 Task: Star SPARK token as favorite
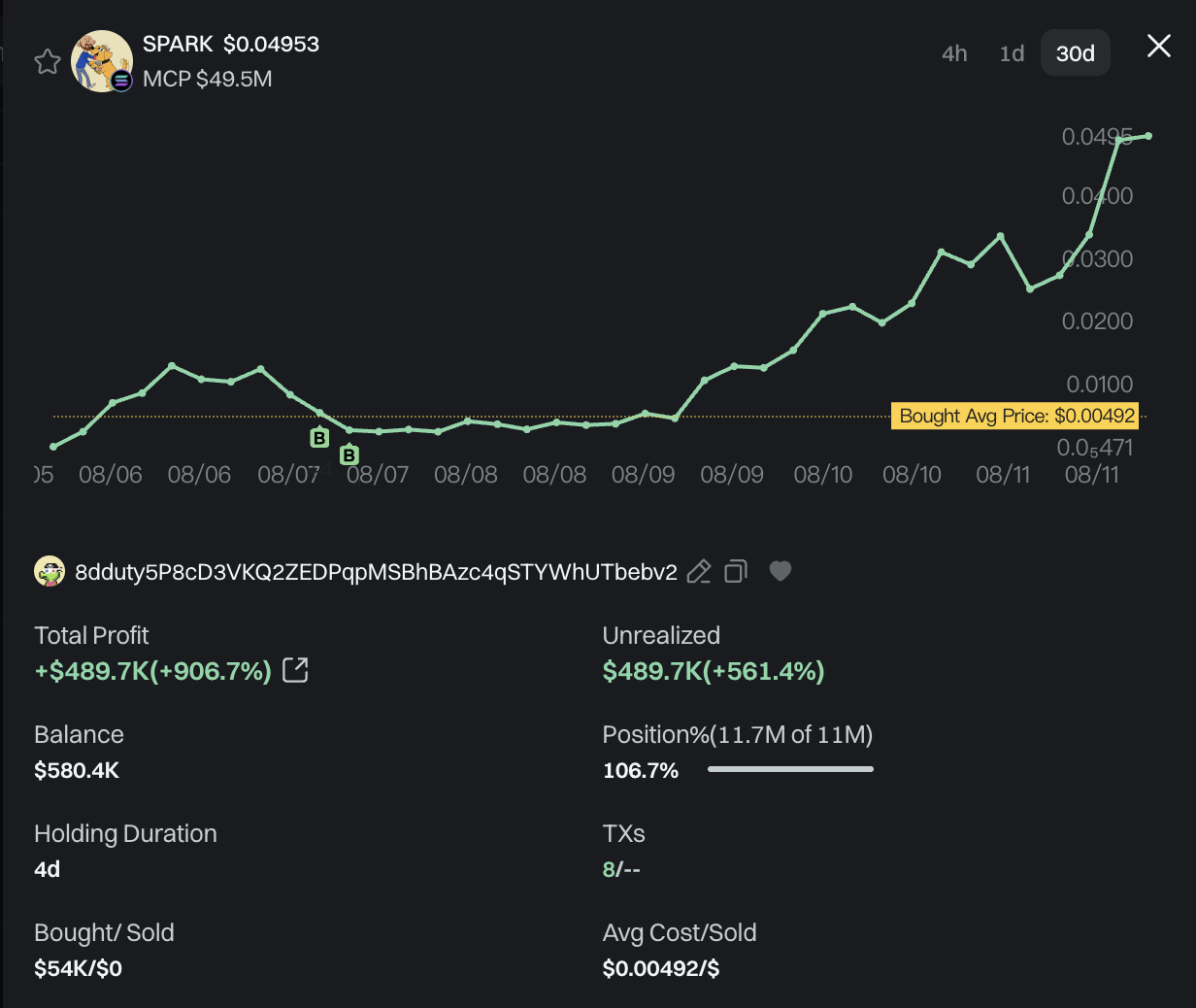(x=48, y=62)
